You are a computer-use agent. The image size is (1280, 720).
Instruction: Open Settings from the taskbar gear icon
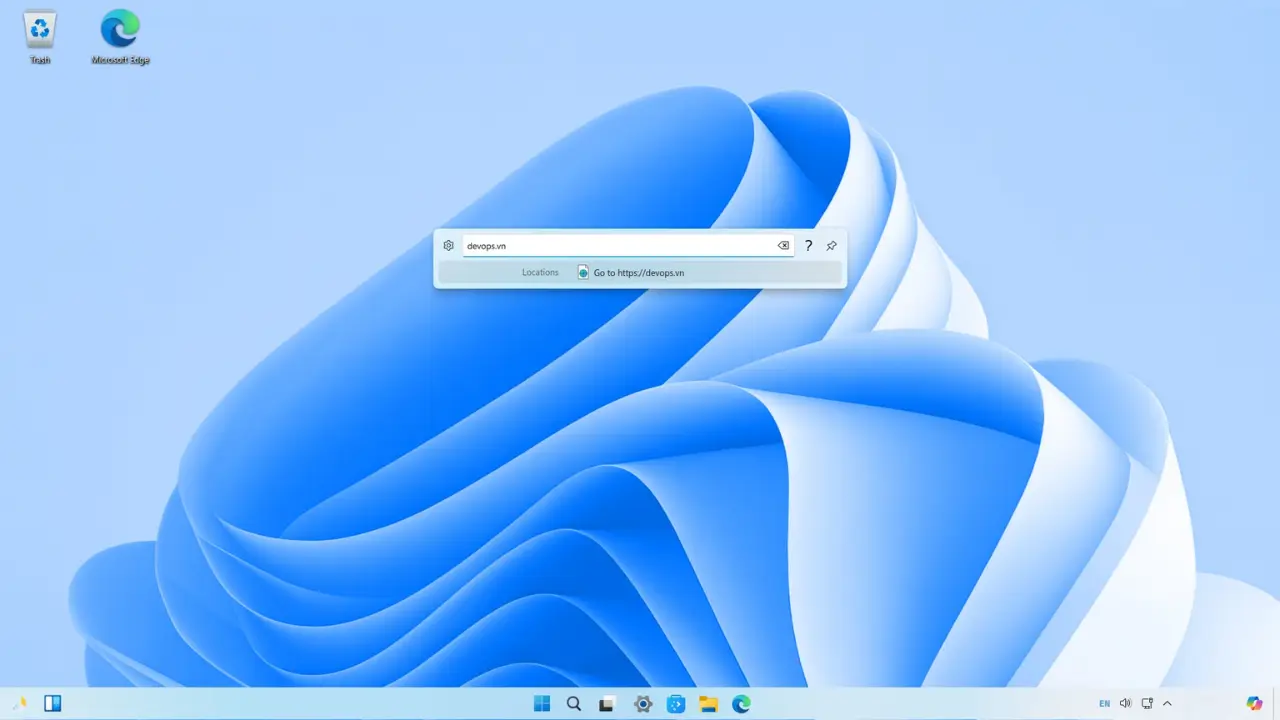coord(643,703)
